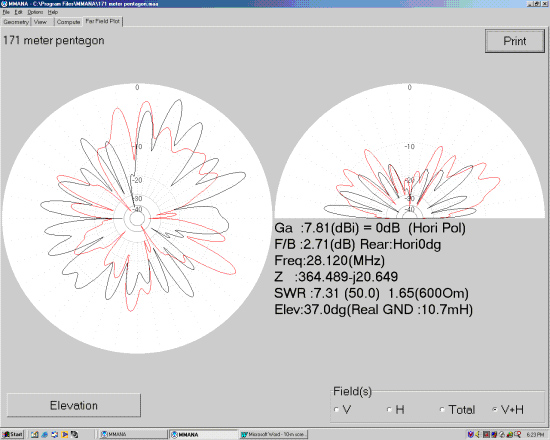Open the media player quick launch icon
This screenshot has height=440, width=550.
point(65,434)
